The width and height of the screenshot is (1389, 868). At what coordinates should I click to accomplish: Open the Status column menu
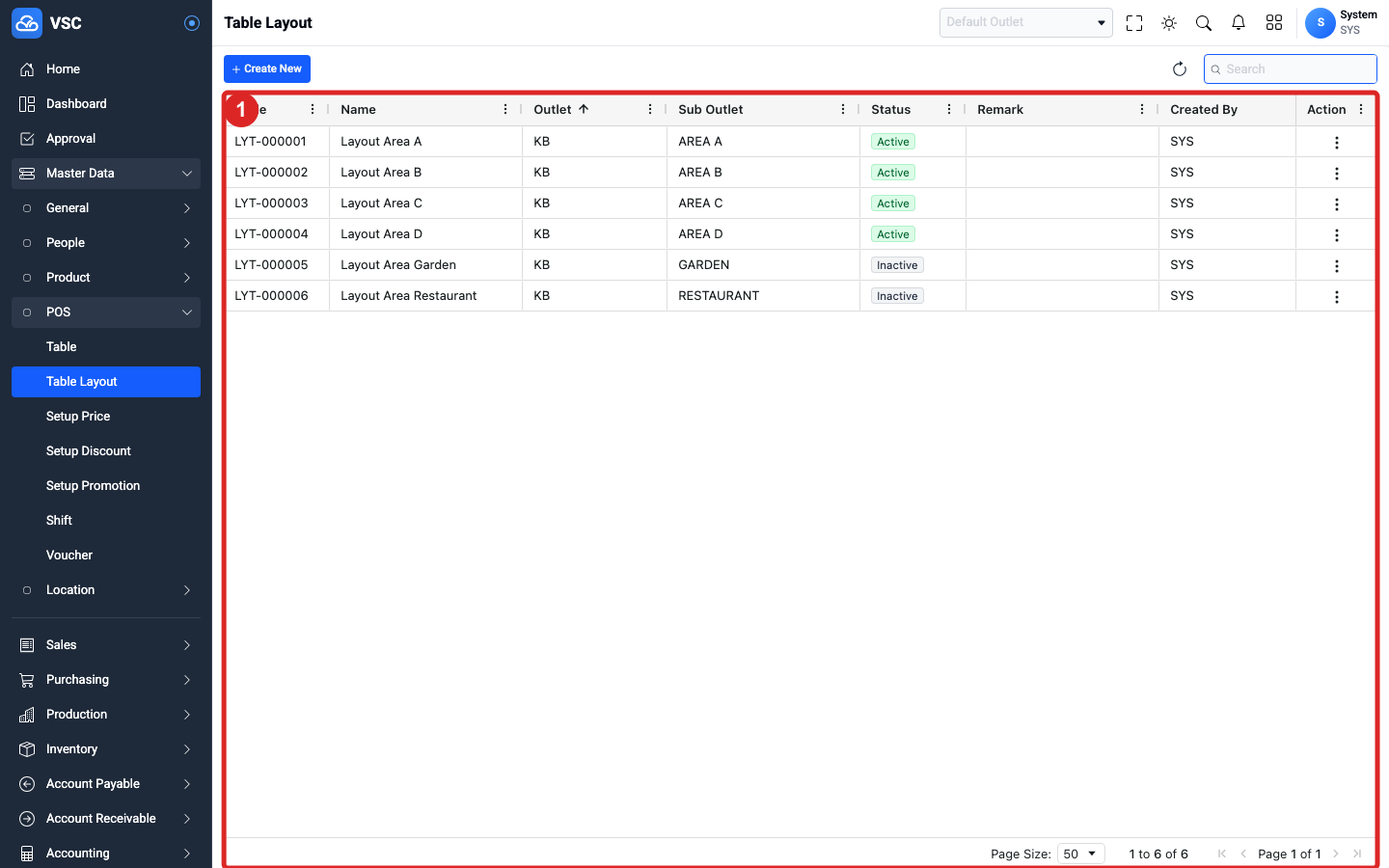pos(949,110)
